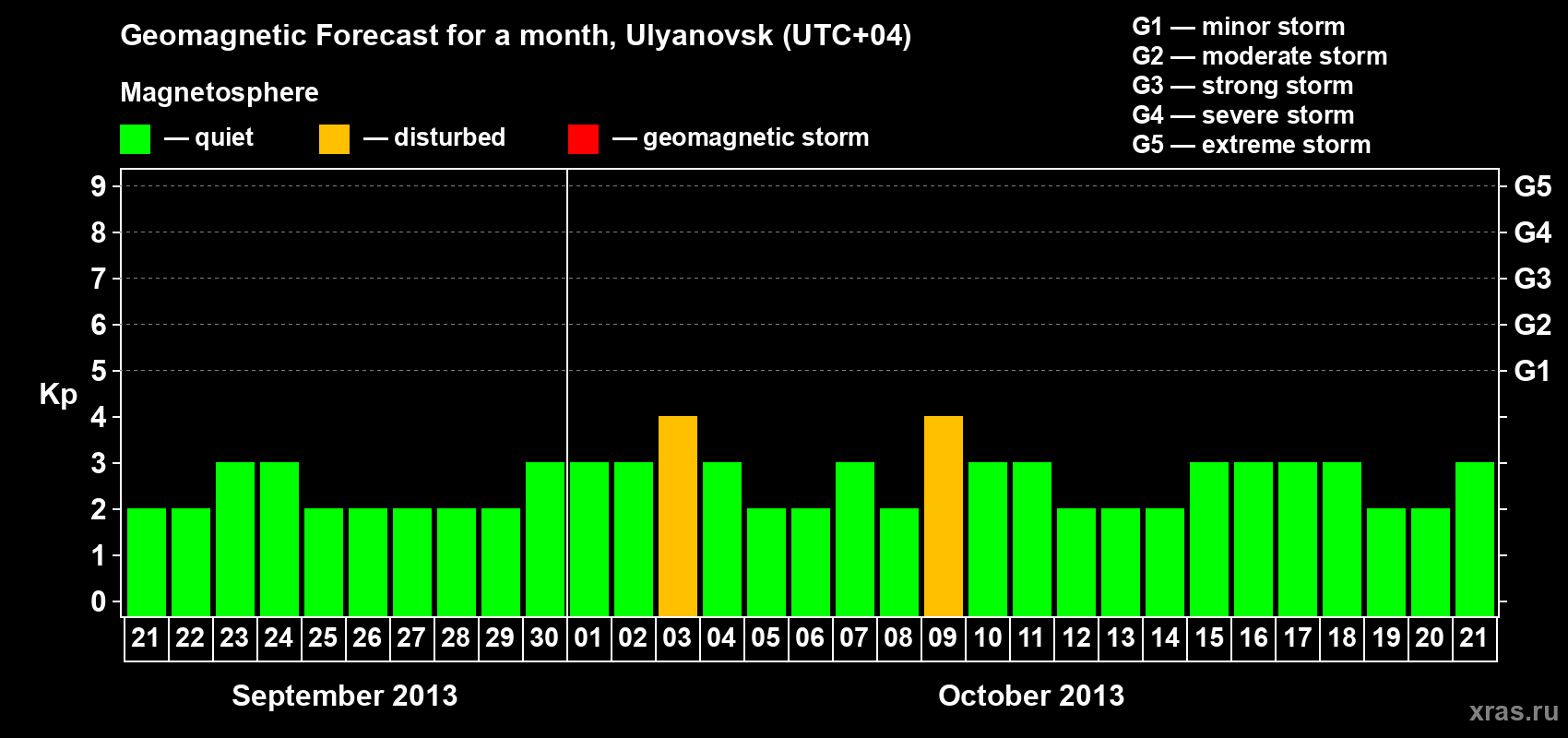Screen dimensions: 1568x738
Task: Click the Kp value 4 on left axis
Action: point(99,417)
